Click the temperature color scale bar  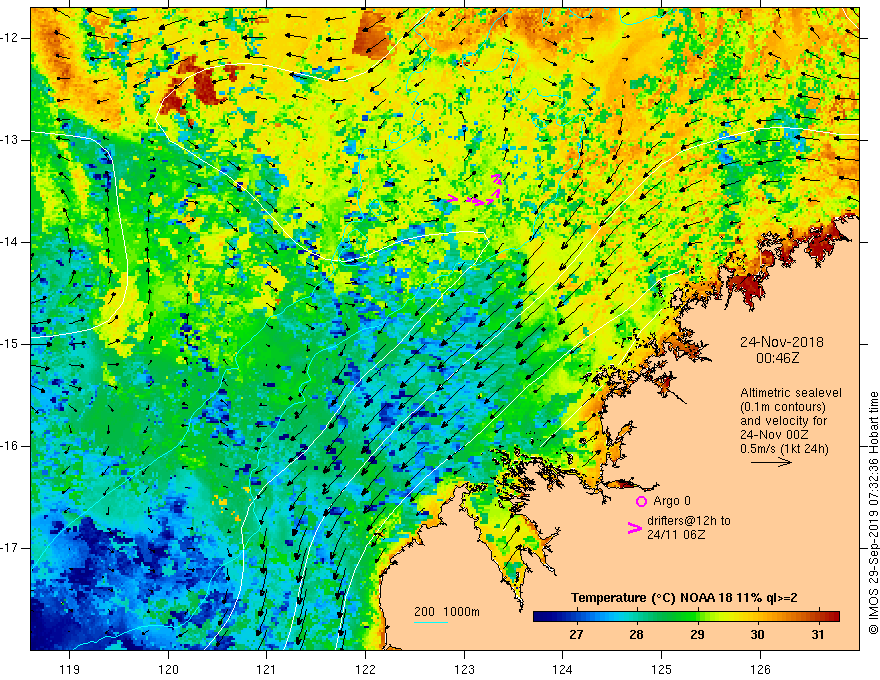[x=686, y=617]
